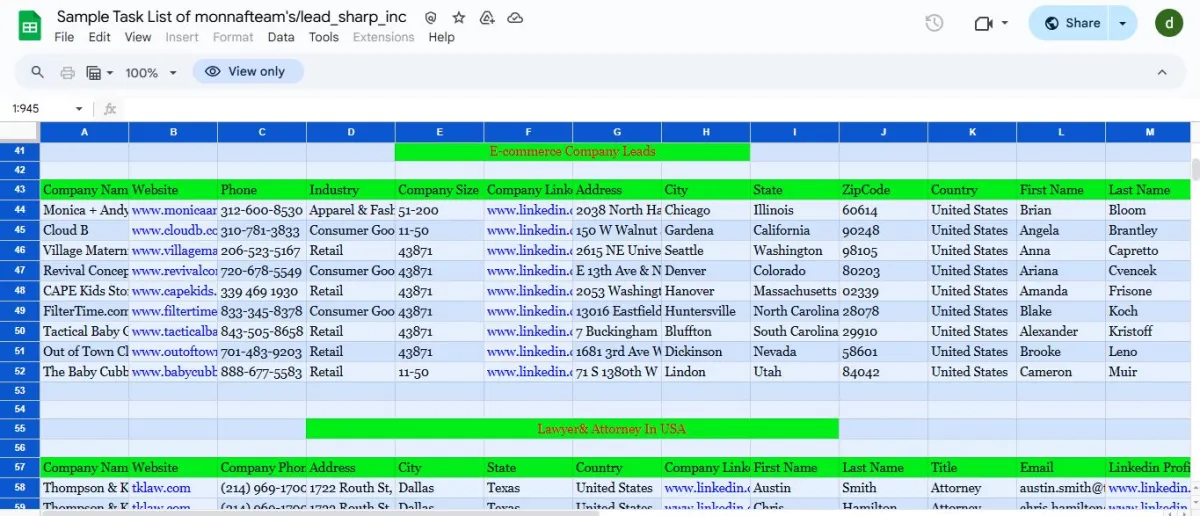This screenshot has width=1200, height=516.
Task: Click the Nevada state cell
Action: pyautogui.click(x=794, y=351)
